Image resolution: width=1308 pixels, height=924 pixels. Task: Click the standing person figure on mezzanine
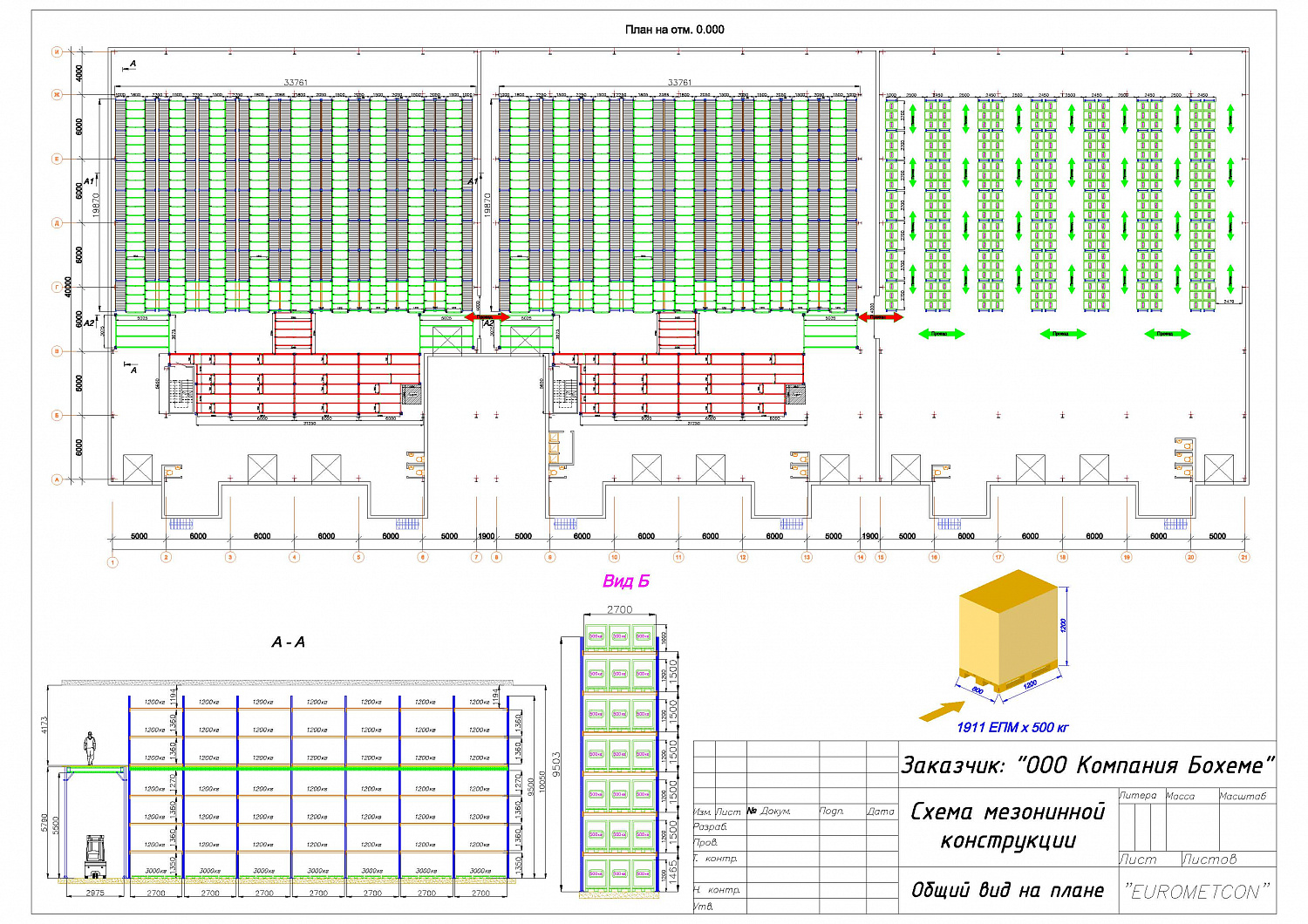[89, 750]
